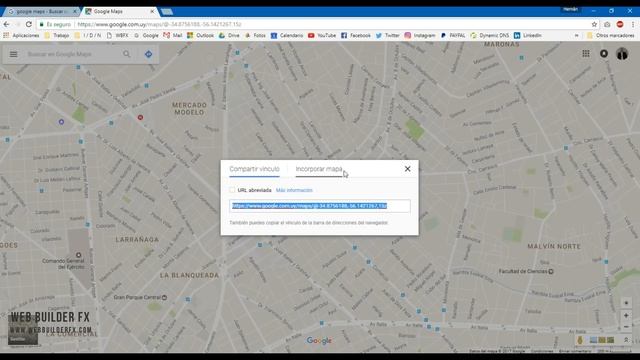Viewport: 640px width, 360px height.
Task: Open the Hernán profile switcher
Action: pos(570,9)
